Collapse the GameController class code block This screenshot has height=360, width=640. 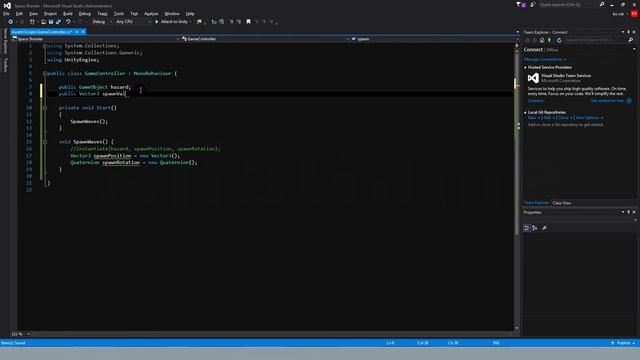coord(44,73)
